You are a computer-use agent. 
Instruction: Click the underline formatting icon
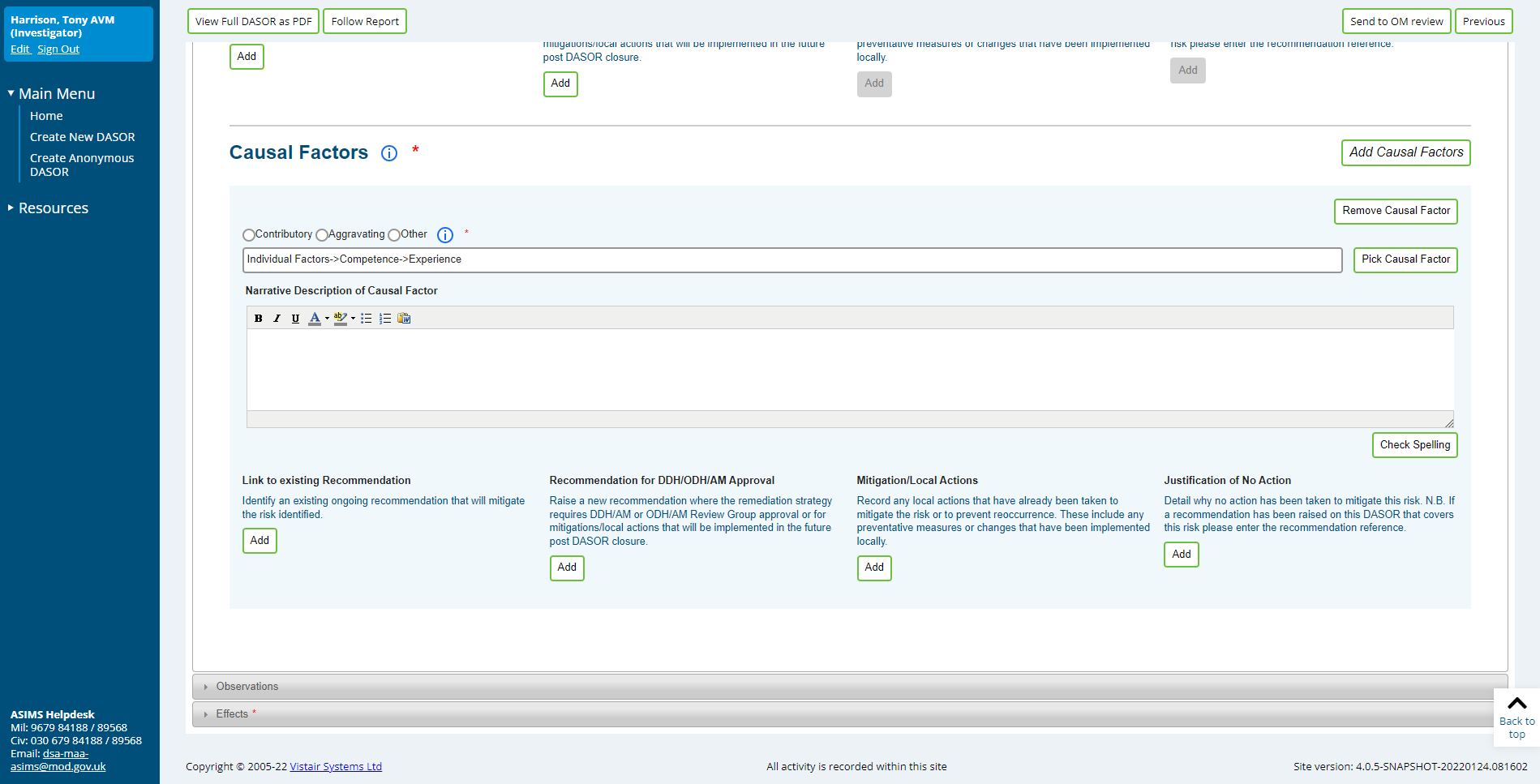295,319
